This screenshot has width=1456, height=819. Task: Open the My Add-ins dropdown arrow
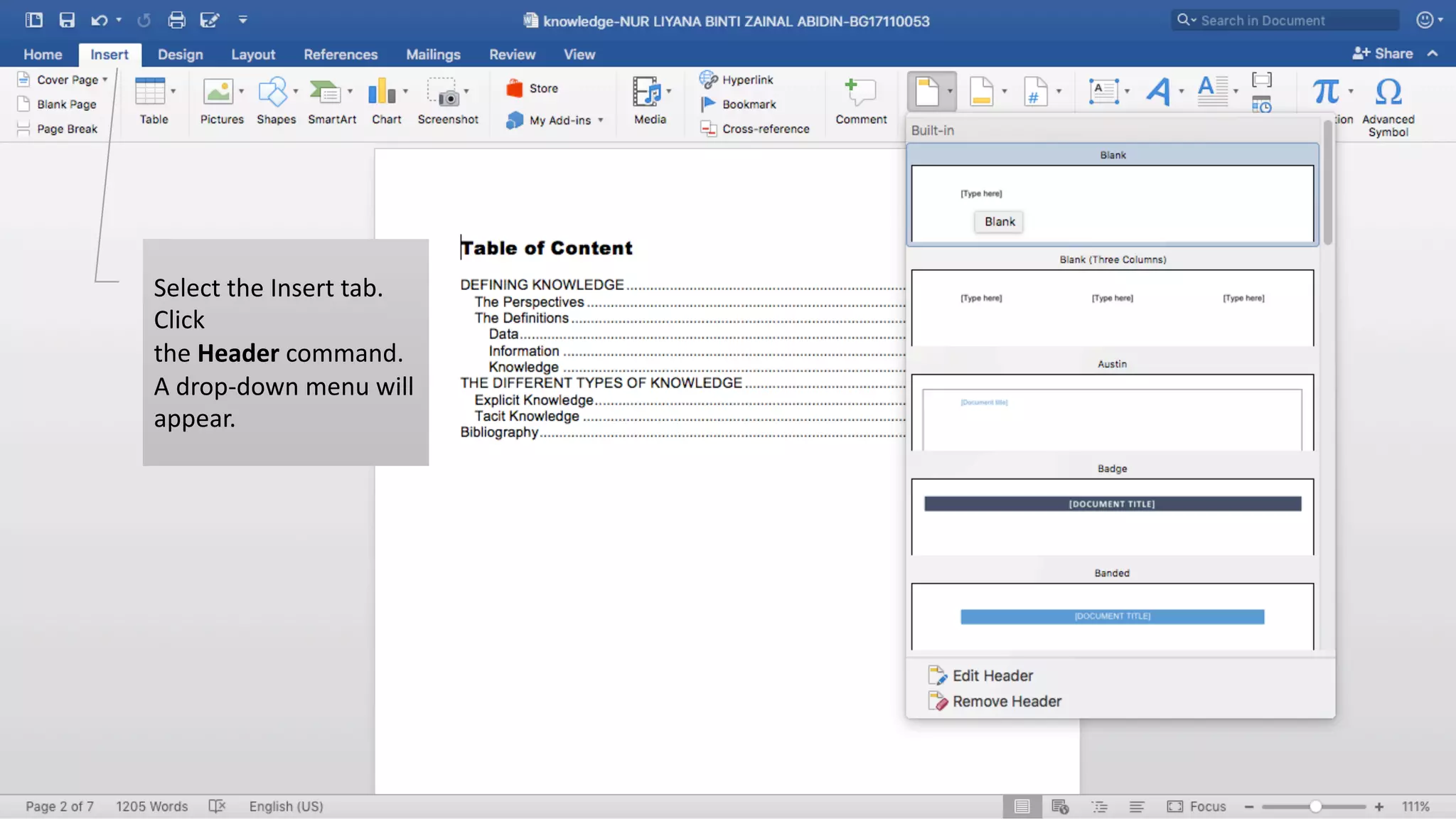[601, 120]
